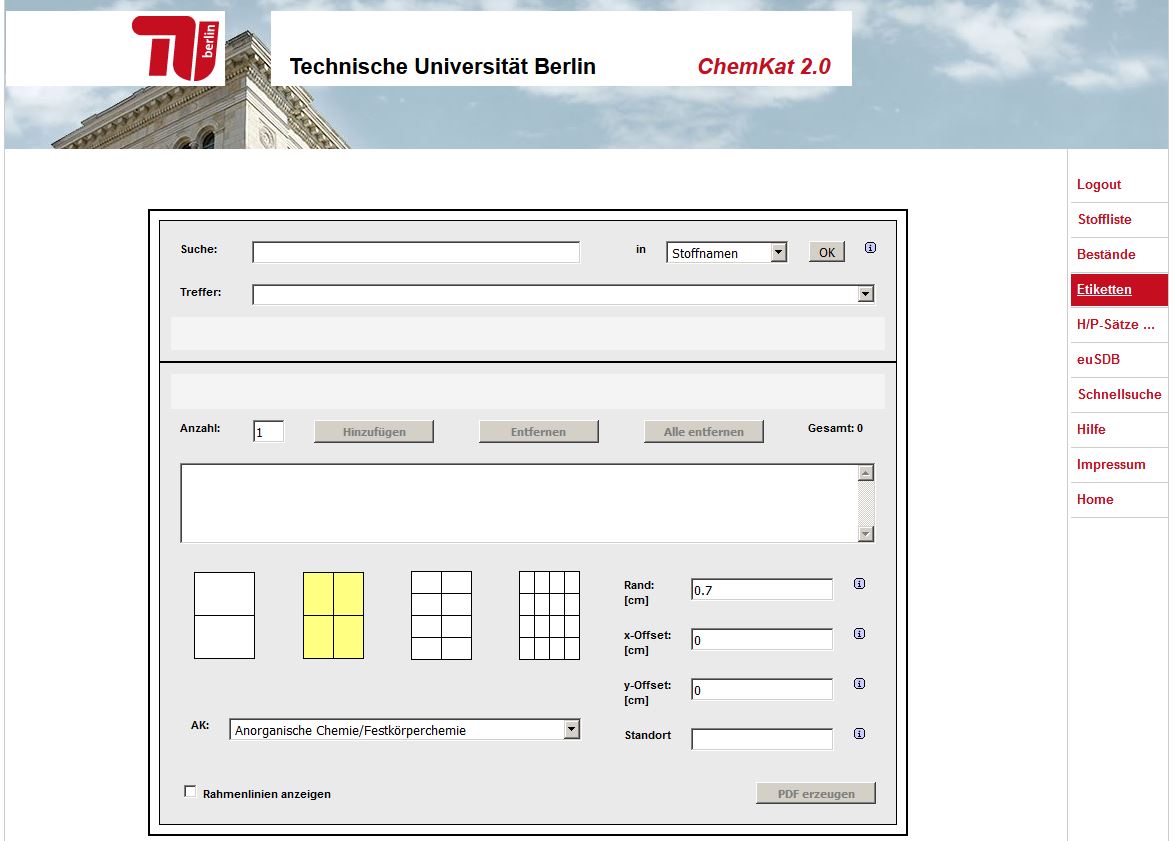The width and height of the screenshot is (1175, 841).
Task: Click the info icon next to search OK
Action: [870, 248]
